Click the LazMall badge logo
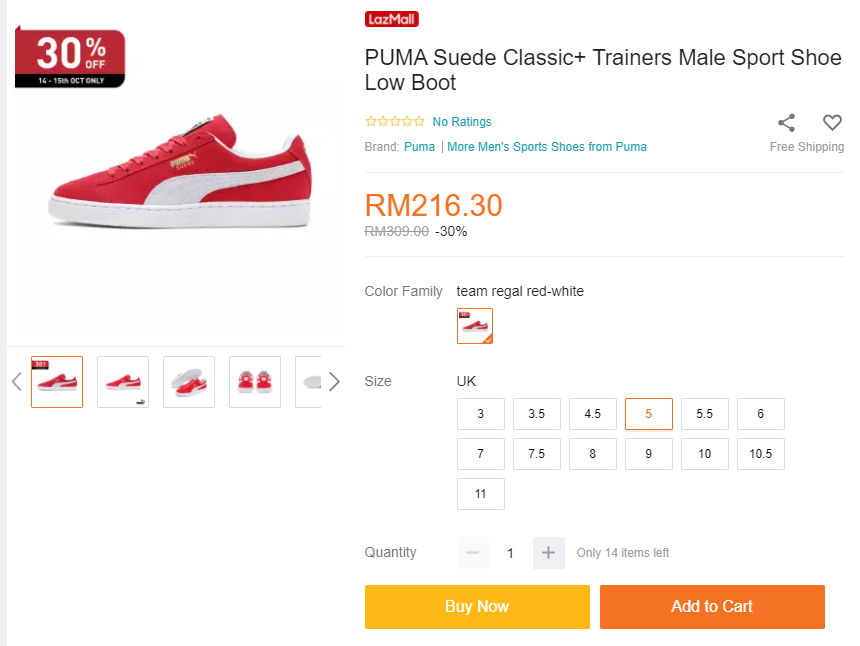 392,19
